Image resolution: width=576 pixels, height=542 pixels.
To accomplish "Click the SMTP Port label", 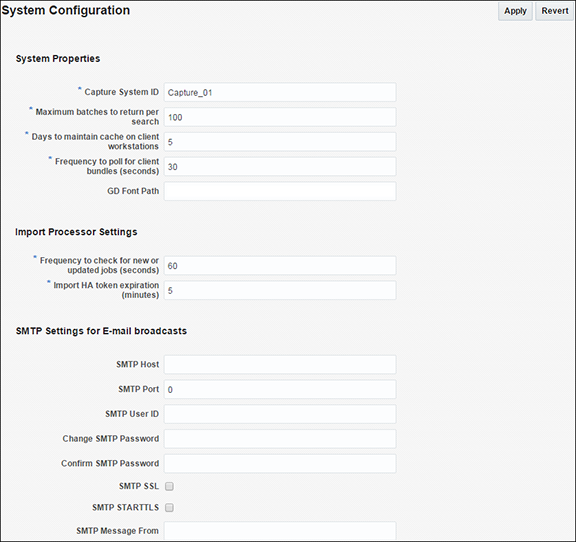I will click(x=138, y=389).
